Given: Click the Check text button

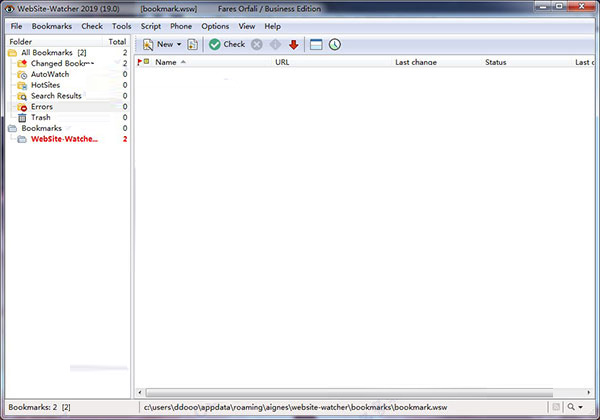Looking at the screenshot, I should [234, 44].
